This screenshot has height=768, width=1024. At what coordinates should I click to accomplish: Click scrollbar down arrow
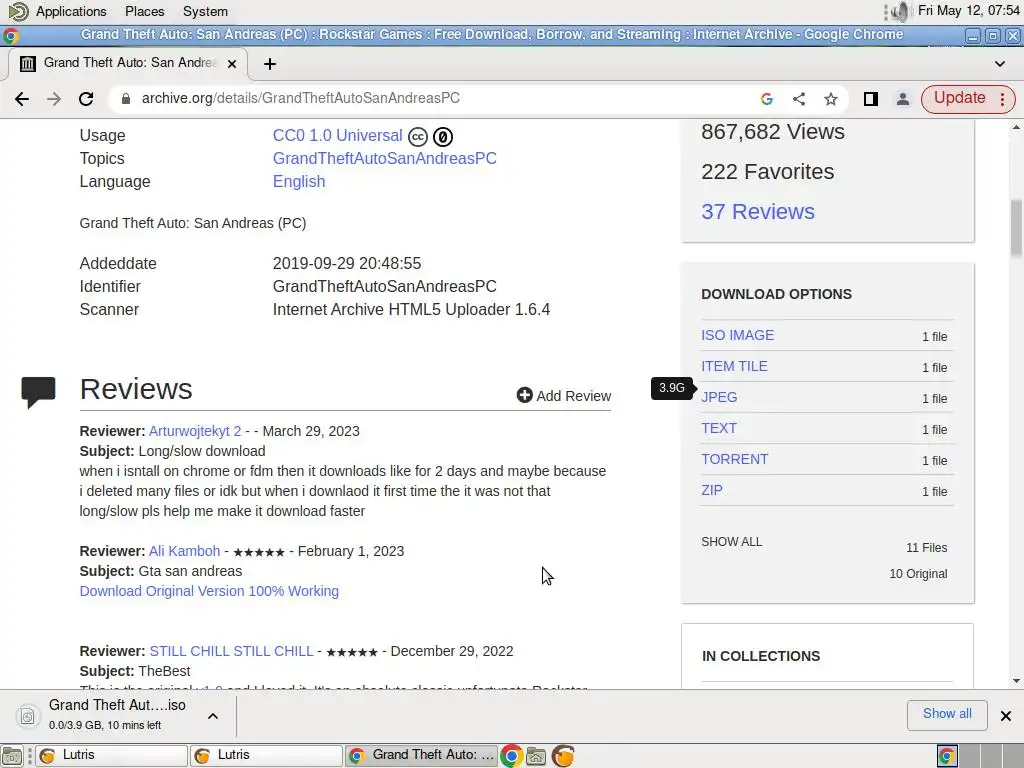tap(1016, 680)
